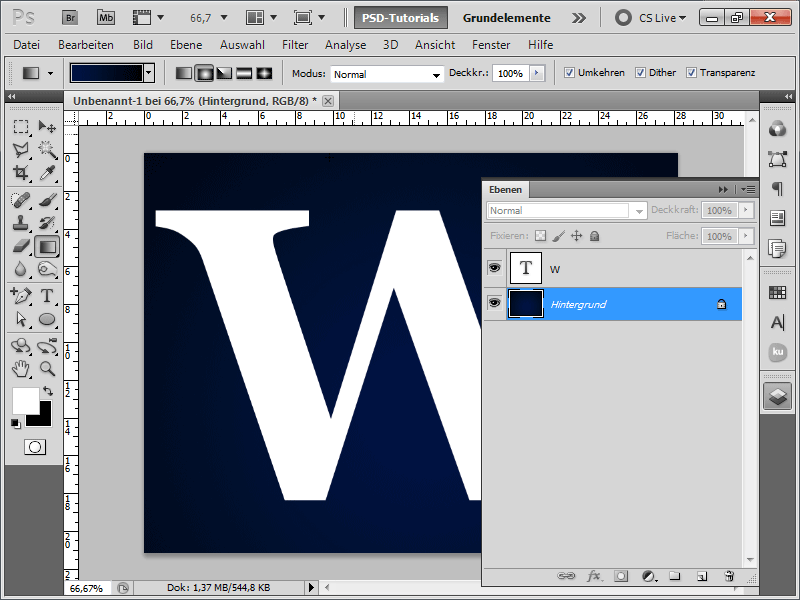This screenshot has height=600, width=800.
Task: Open the Ebene menu
Action: (x=186, y=45)
